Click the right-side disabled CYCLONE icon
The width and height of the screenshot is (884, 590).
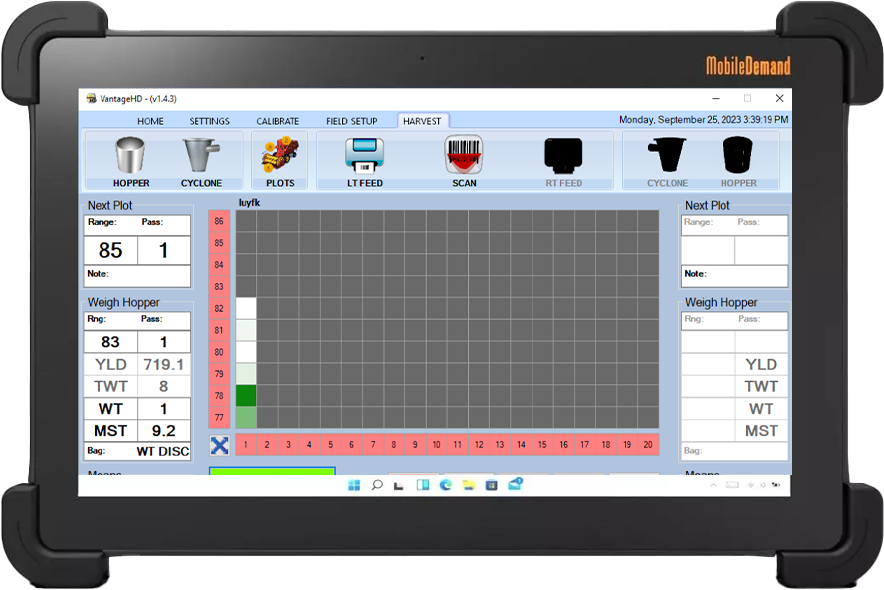point(667,157)
